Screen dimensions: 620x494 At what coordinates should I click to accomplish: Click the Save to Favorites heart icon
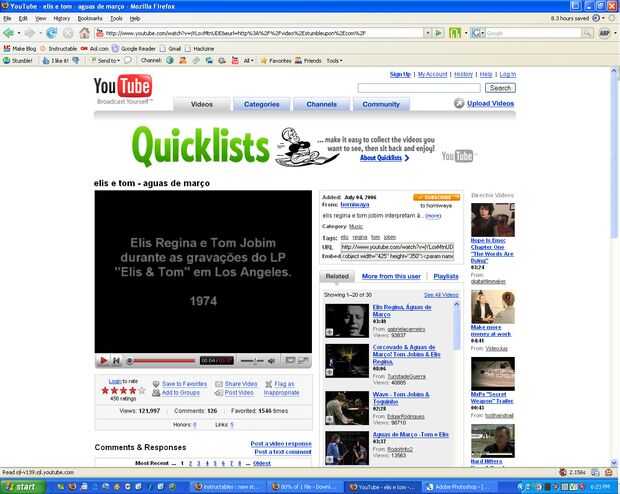156,384
